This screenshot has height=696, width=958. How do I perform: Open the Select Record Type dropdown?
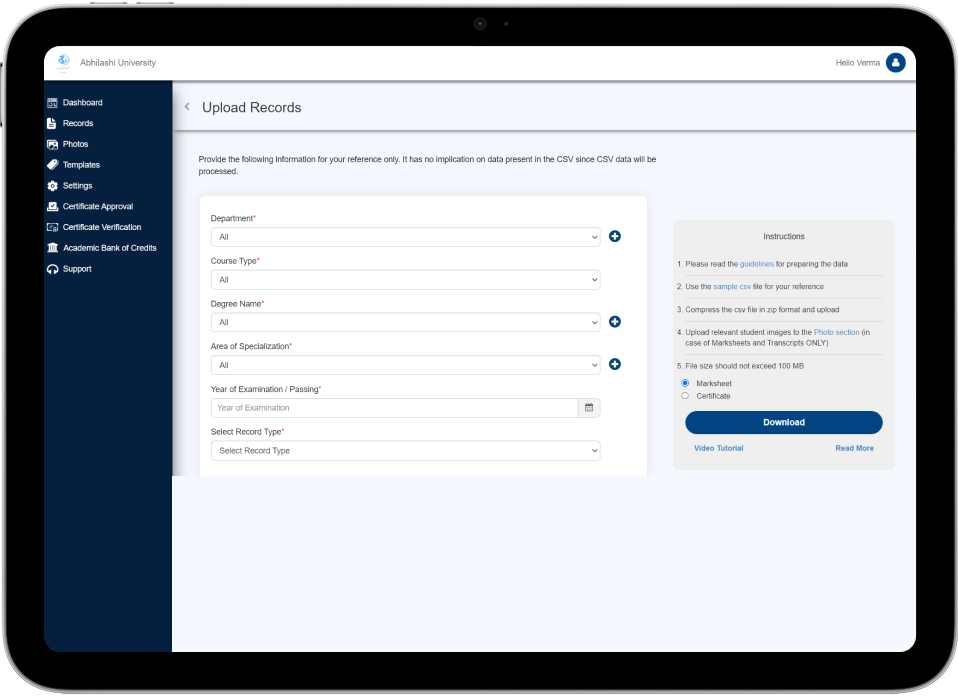tap(405, 450)
